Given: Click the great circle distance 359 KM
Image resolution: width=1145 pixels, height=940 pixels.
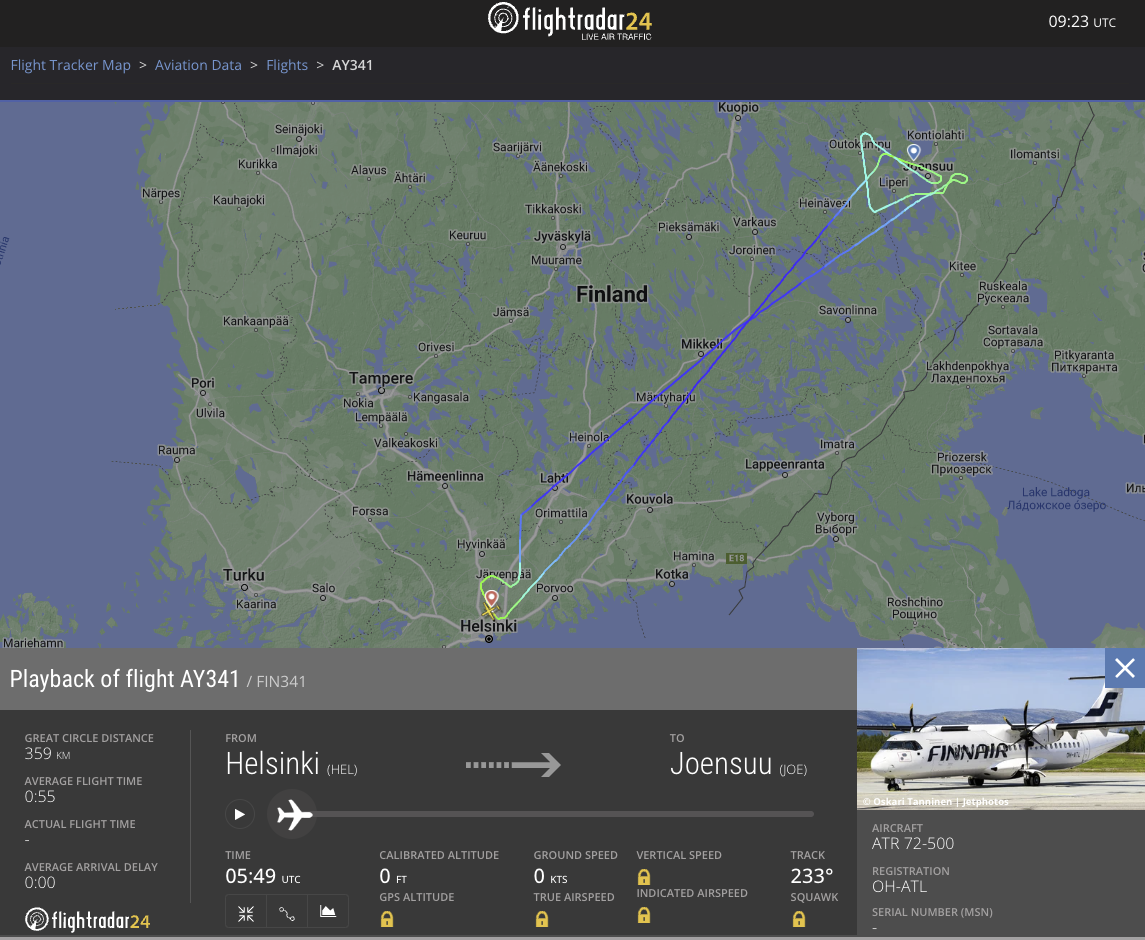Looking at the screenshot, I should [x=47, y=754].
